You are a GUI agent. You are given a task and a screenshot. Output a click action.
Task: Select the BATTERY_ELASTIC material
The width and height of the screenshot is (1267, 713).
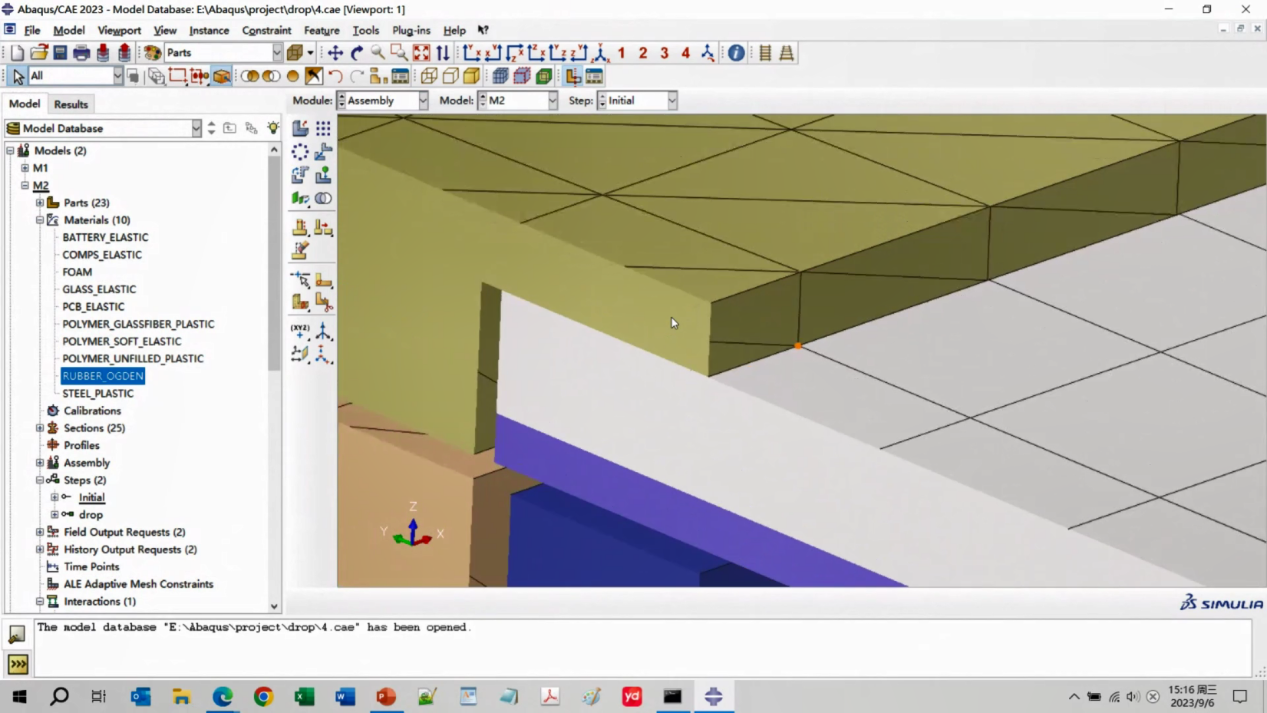coord(105,238)
